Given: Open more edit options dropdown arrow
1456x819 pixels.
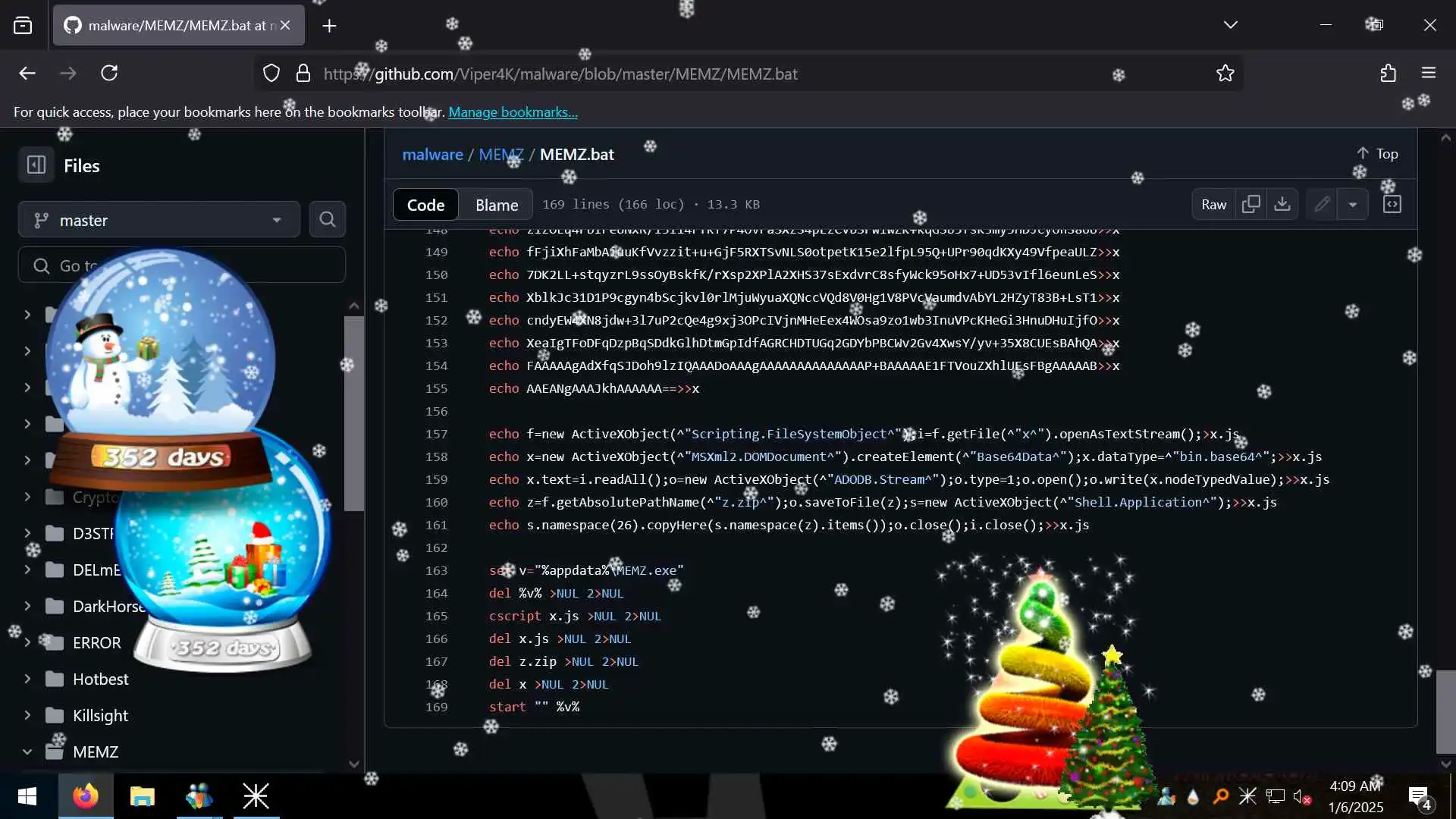Looking at the screenshot, I should click(1352, 204).
